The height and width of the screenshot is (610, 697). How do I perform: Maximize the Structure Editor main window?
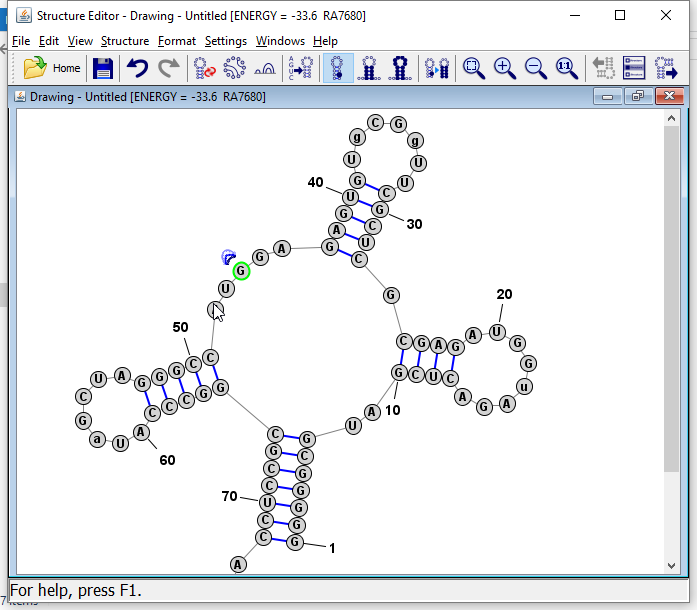tap(620, 16)
